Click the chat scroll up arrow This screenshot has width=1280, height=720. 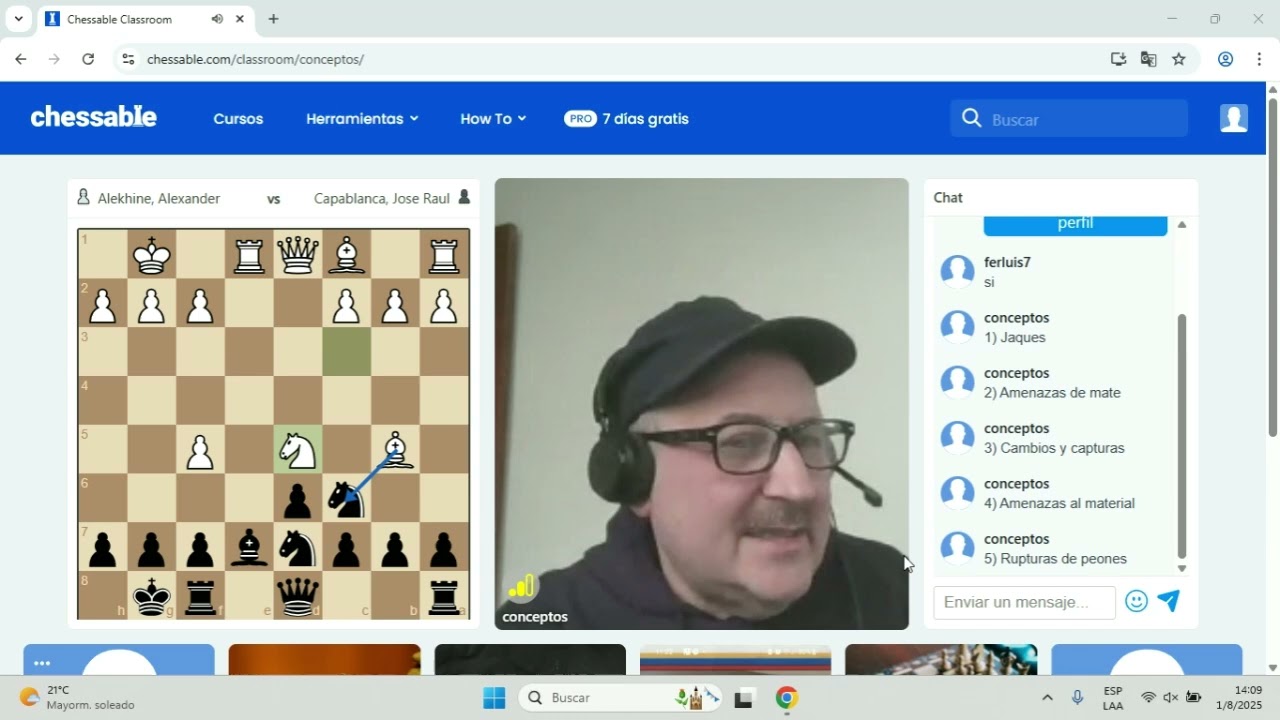tap(1182, 225)
